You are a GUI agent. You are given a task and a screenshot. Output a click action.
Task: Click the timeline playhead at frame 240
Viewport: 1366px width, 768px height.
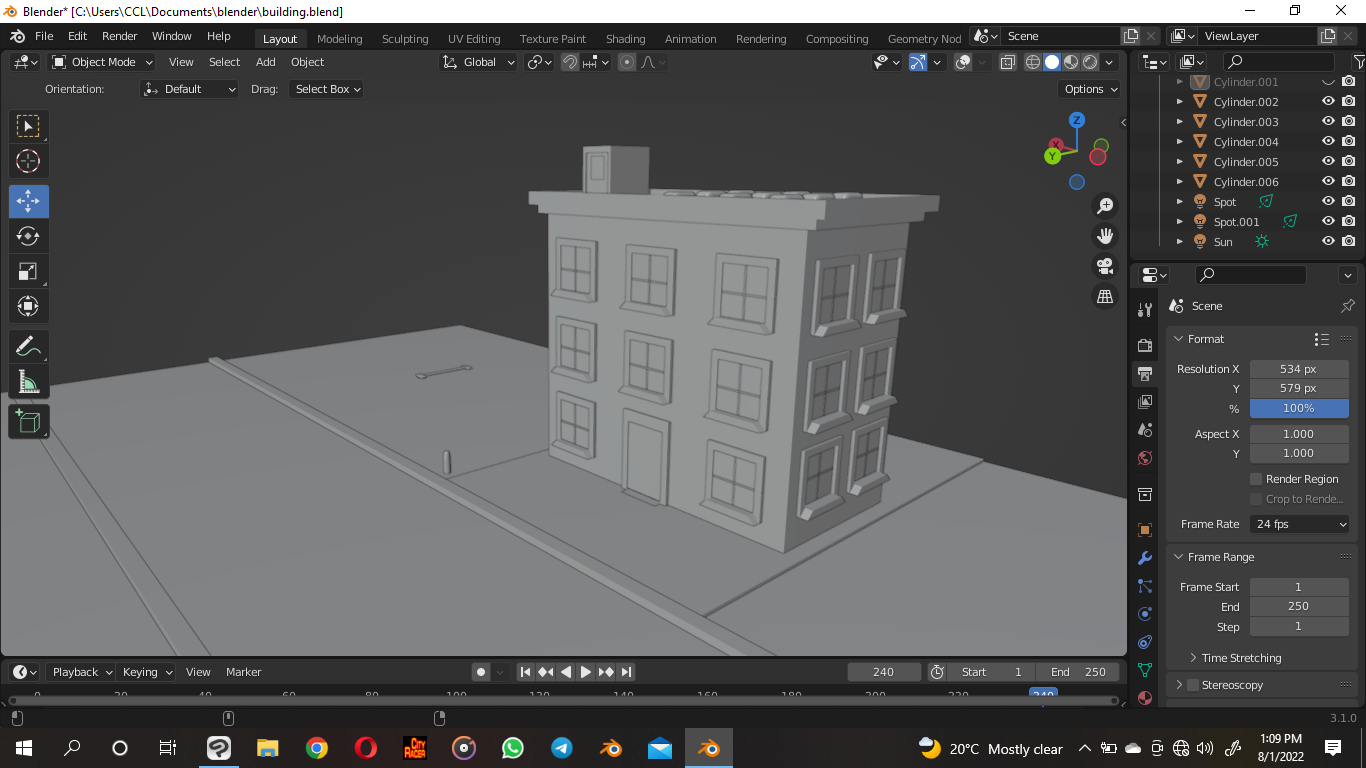(x=1043, y=695)
